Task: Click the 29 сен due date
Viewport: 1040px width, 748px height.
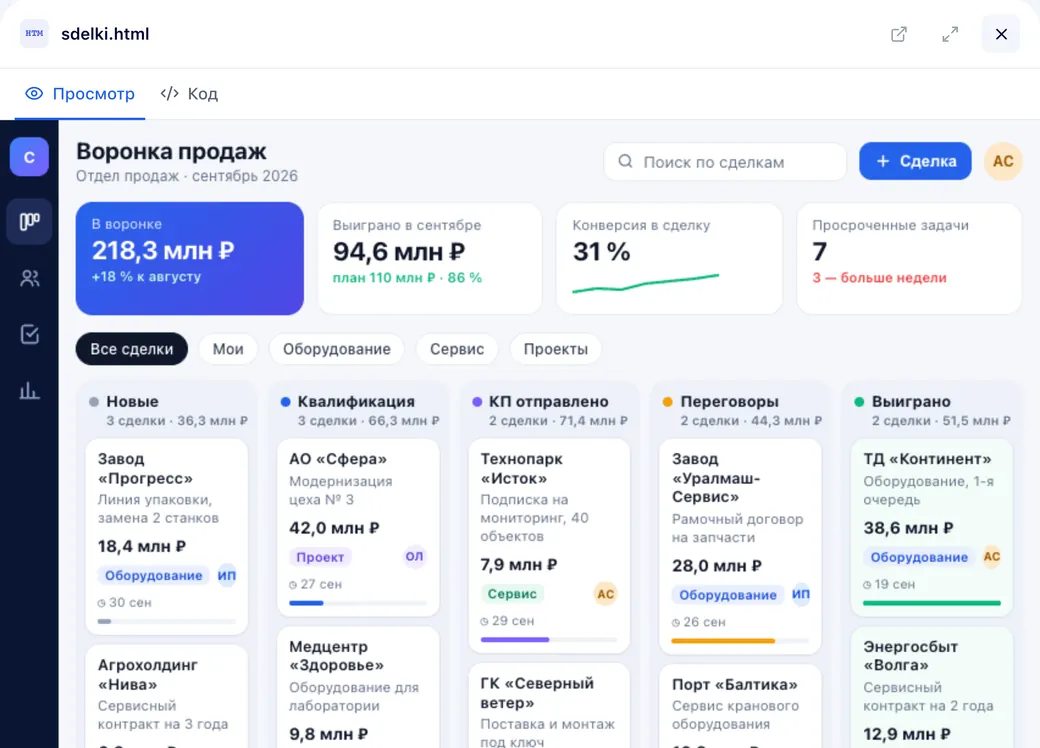Action: pyautogui.click(x=507, y=621)
